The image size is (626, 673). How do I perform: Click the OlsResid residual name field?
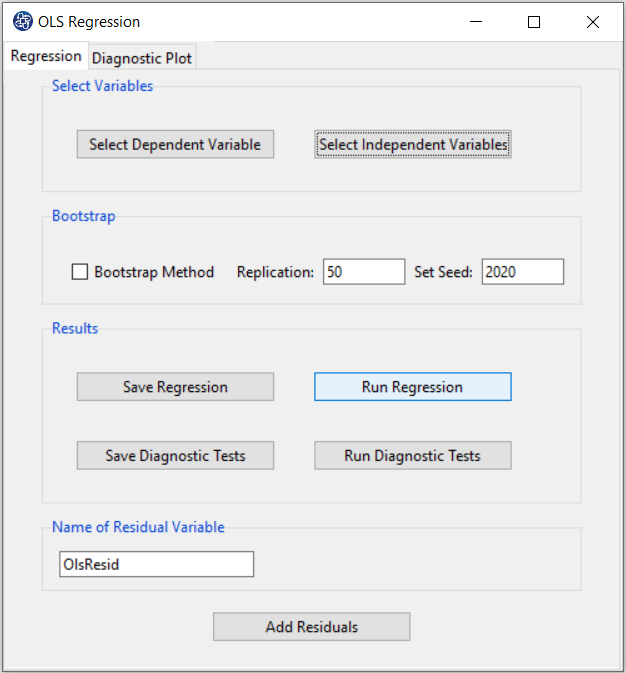(x=156, y=564)
